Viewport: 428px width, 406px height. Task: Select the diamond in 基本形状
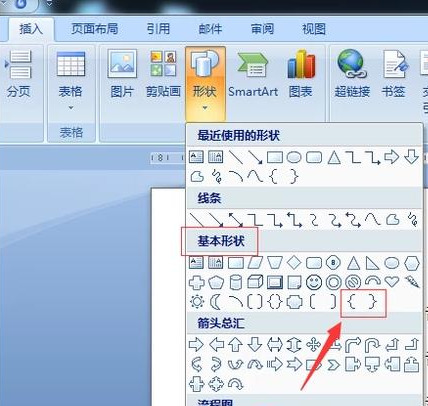point(294,263)
